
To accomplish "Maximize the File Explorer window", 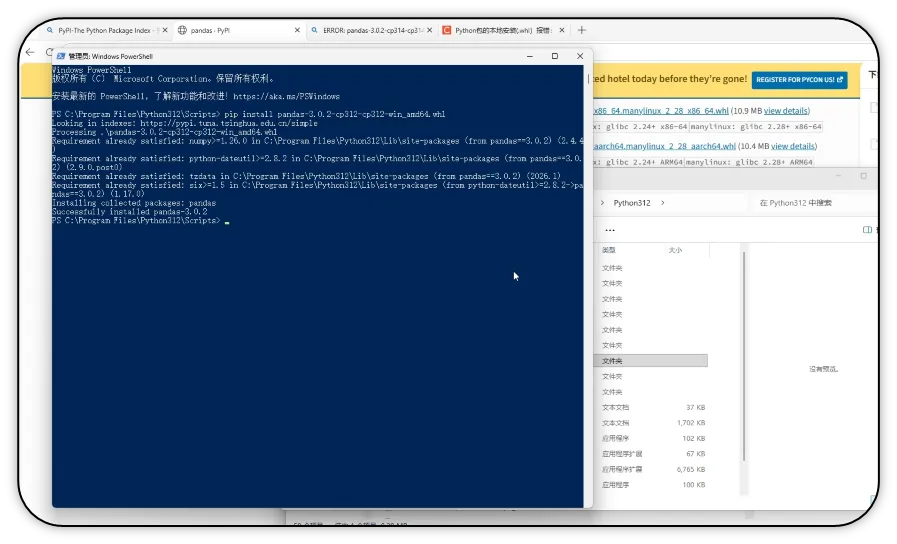I will click(x=863, y=176).
